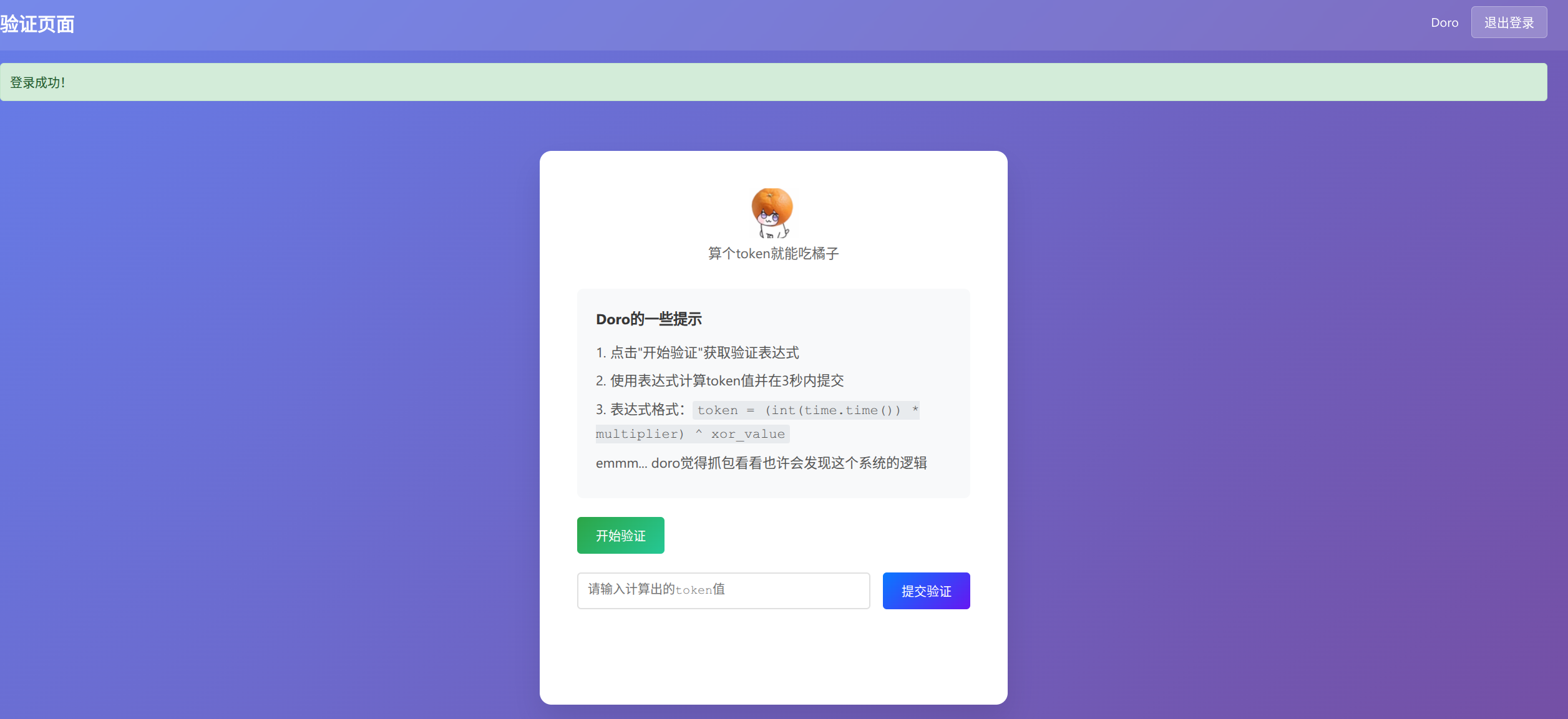Click the 提交验证 blue button
This screenshot has height=719, width=1568.
tap(926, 591)
